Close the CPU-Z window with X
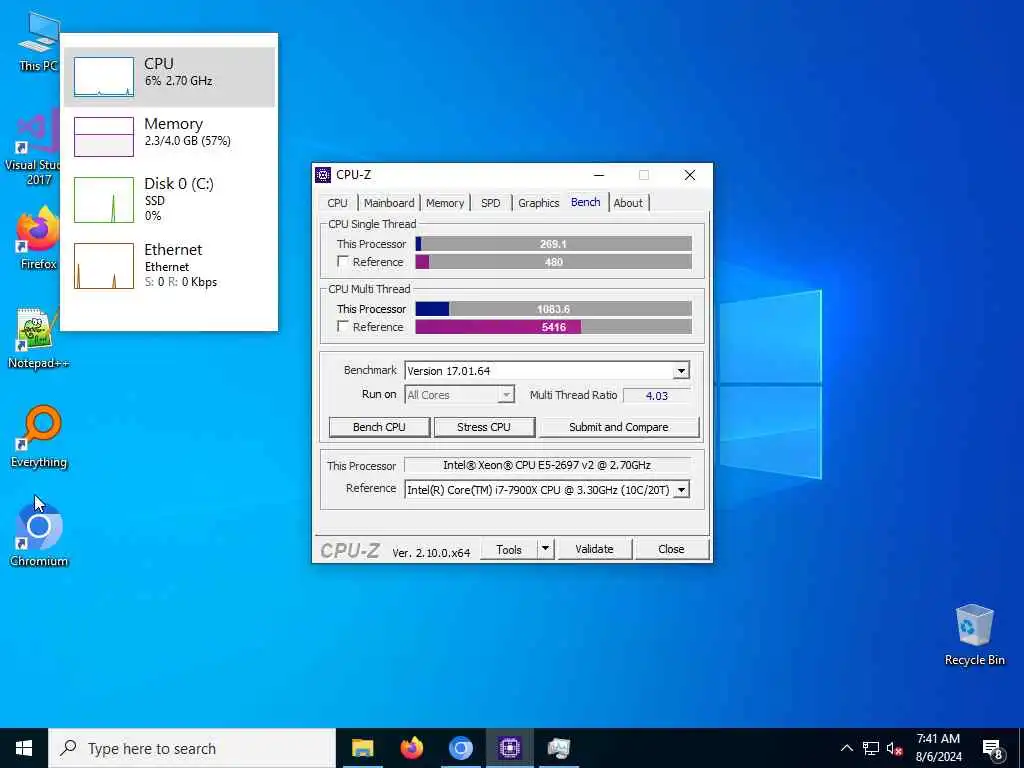The width and height of the screenshot is (1024, 768). coord(690,175)
